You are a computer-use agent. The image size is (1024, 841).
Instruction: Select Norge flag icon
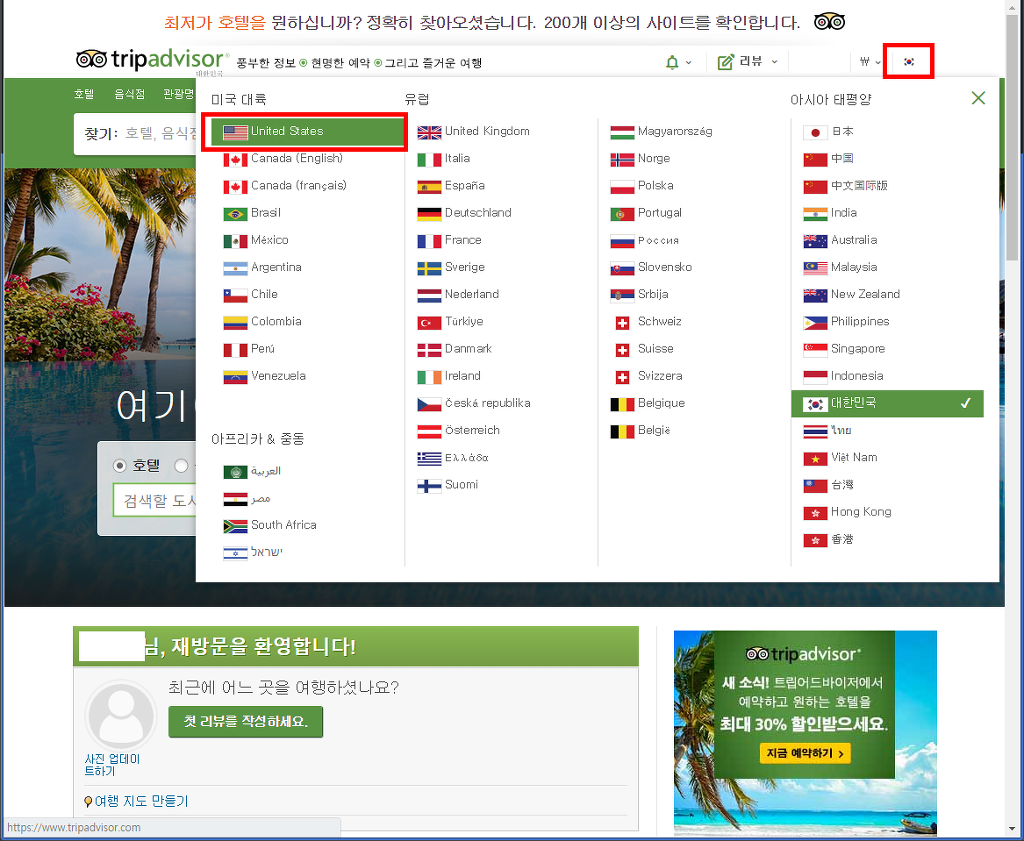[622, 159]
